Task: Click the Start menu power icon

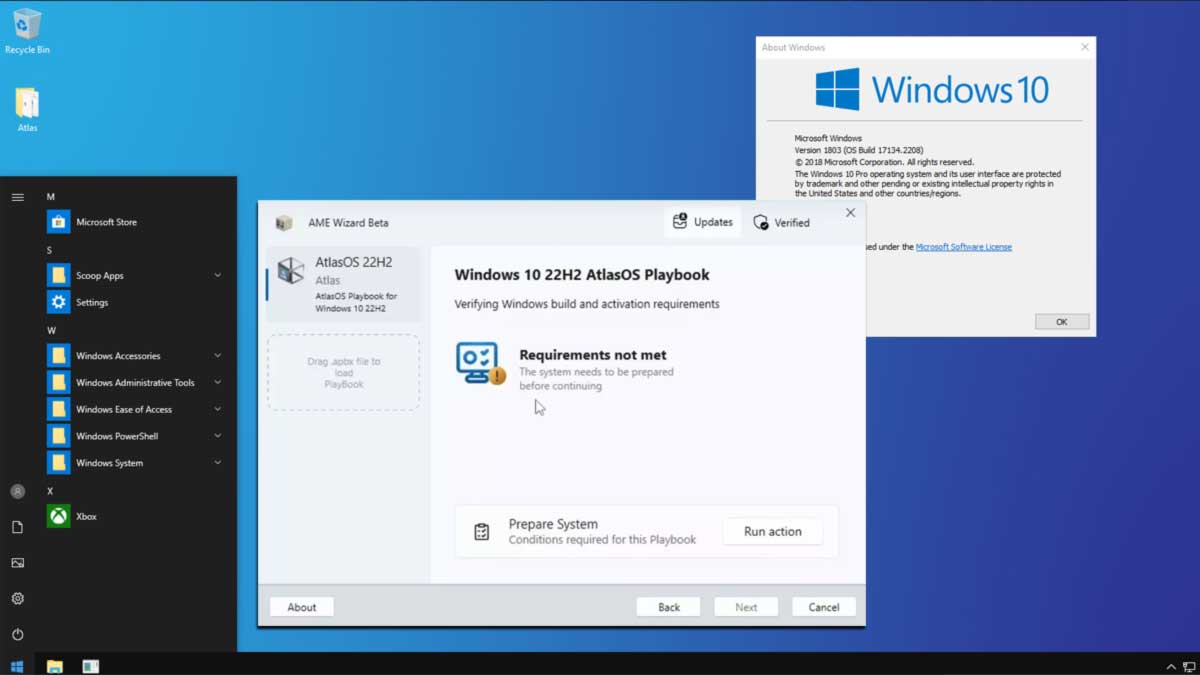Action: point(17,635)
